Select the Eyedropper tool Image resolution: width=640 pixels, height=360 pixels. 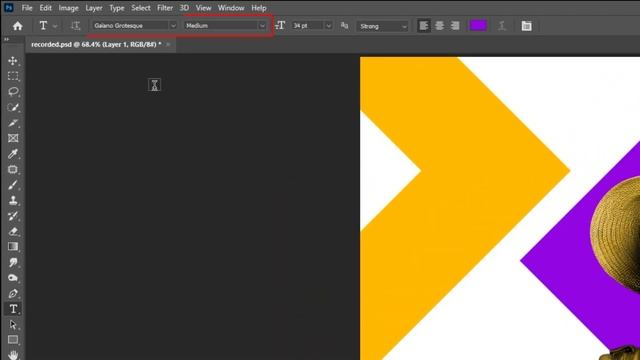pyautogui.click(x=13, y=154)
